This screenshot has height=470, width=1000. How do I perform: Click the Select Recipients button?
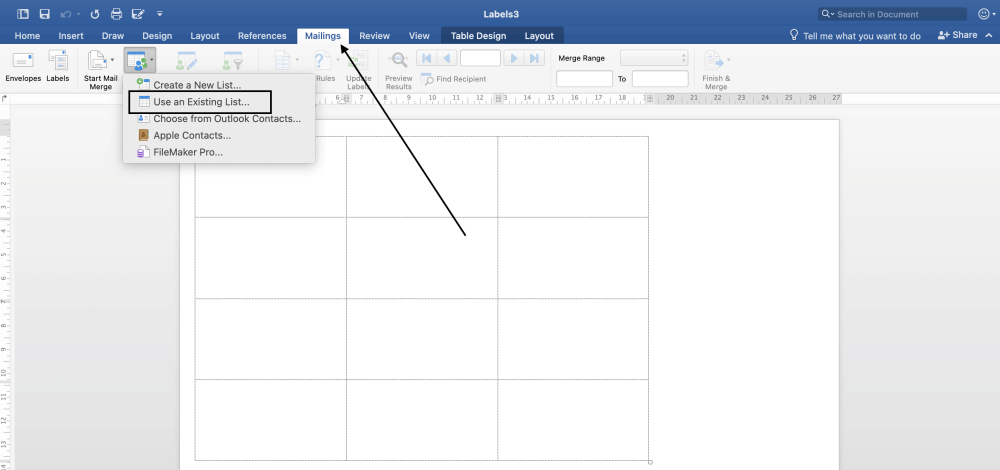[139, 62]
